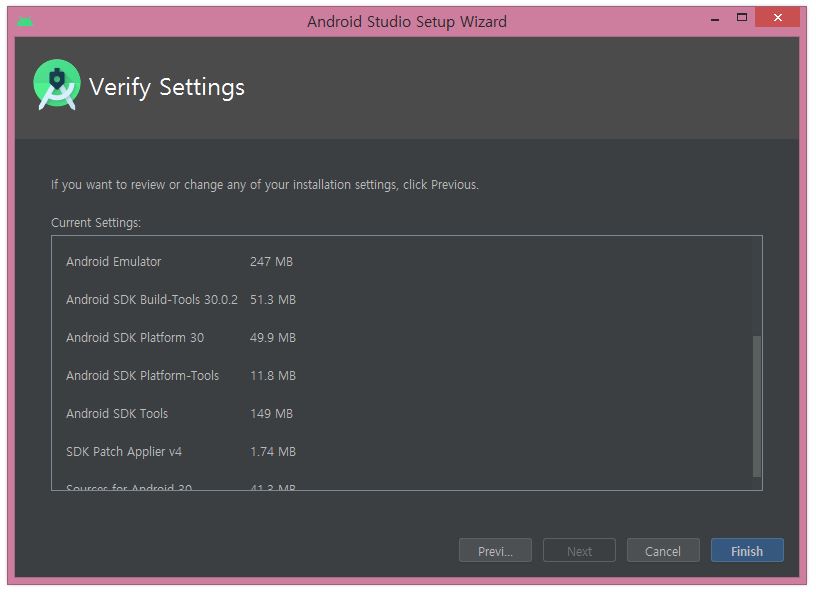Click the 11.8 MB size value
This screenshot has width=816, height=592.
pyautogui.click(x=273, y=375)
